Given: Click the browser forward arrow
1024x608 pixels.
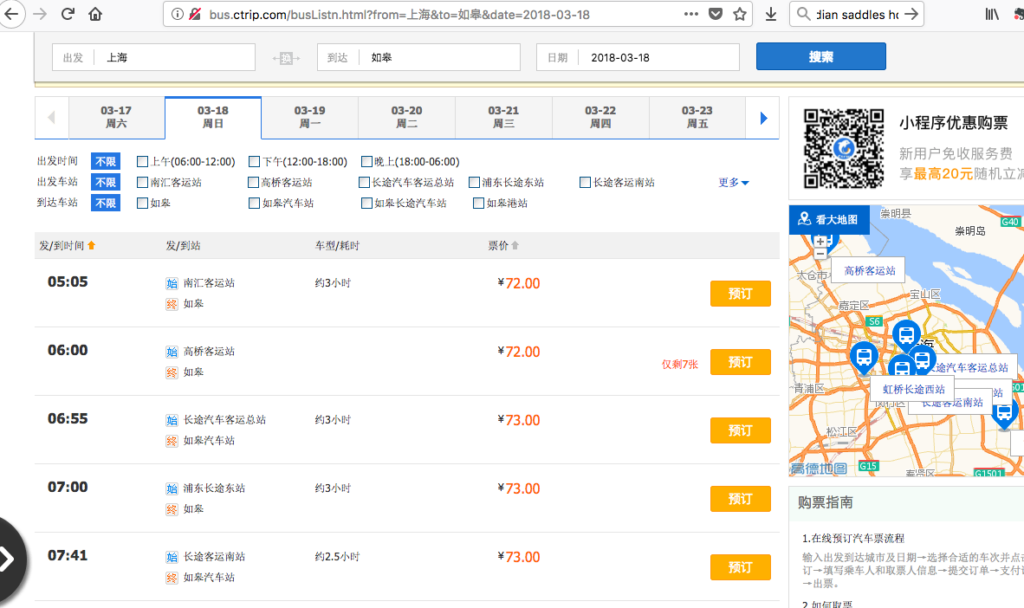Looking at the screenshot, I should [40, 14].
